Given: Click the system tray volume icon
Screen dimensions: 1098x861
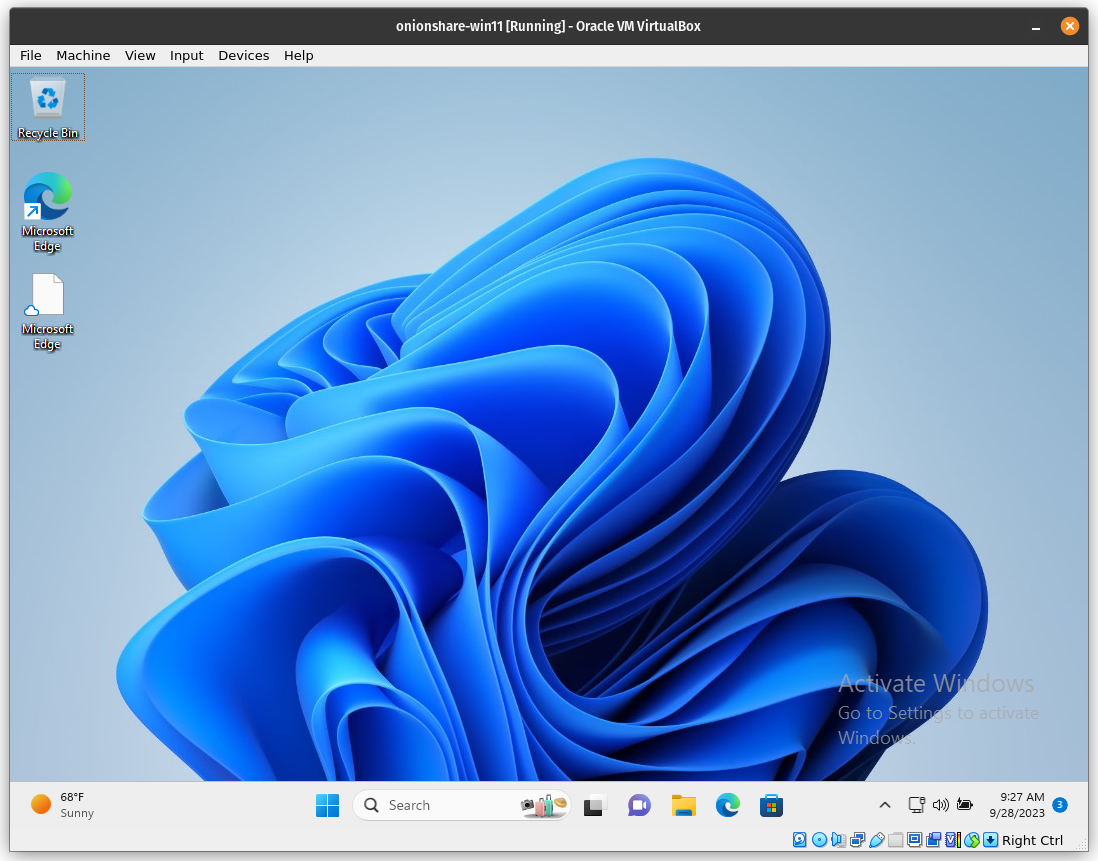Looking at the screenshot, I should [x=940, y=804].
